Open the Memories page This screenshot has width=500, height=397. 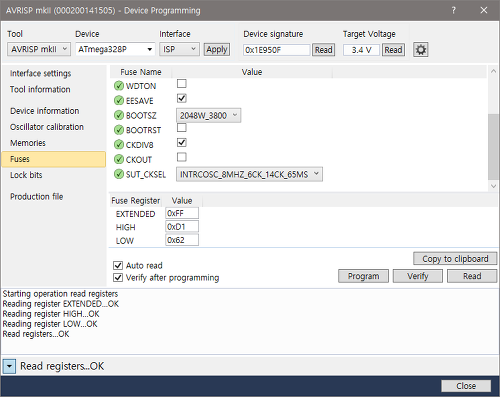[x=28, y=143]
